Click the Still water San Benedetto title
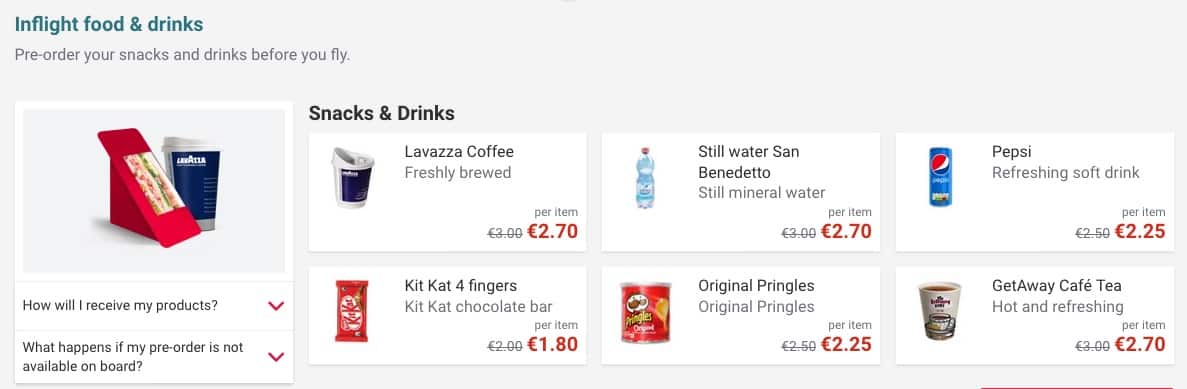1187x389 pixels. (x=748, y=162)
